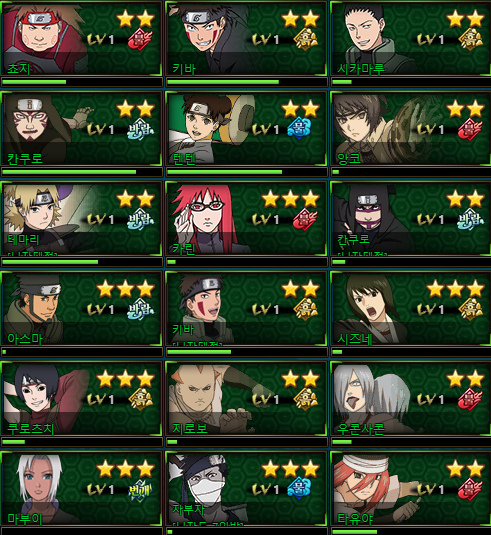491x535 pixels.
Task: Click the water element icon on 자부자's card
Action: (299, 489)
